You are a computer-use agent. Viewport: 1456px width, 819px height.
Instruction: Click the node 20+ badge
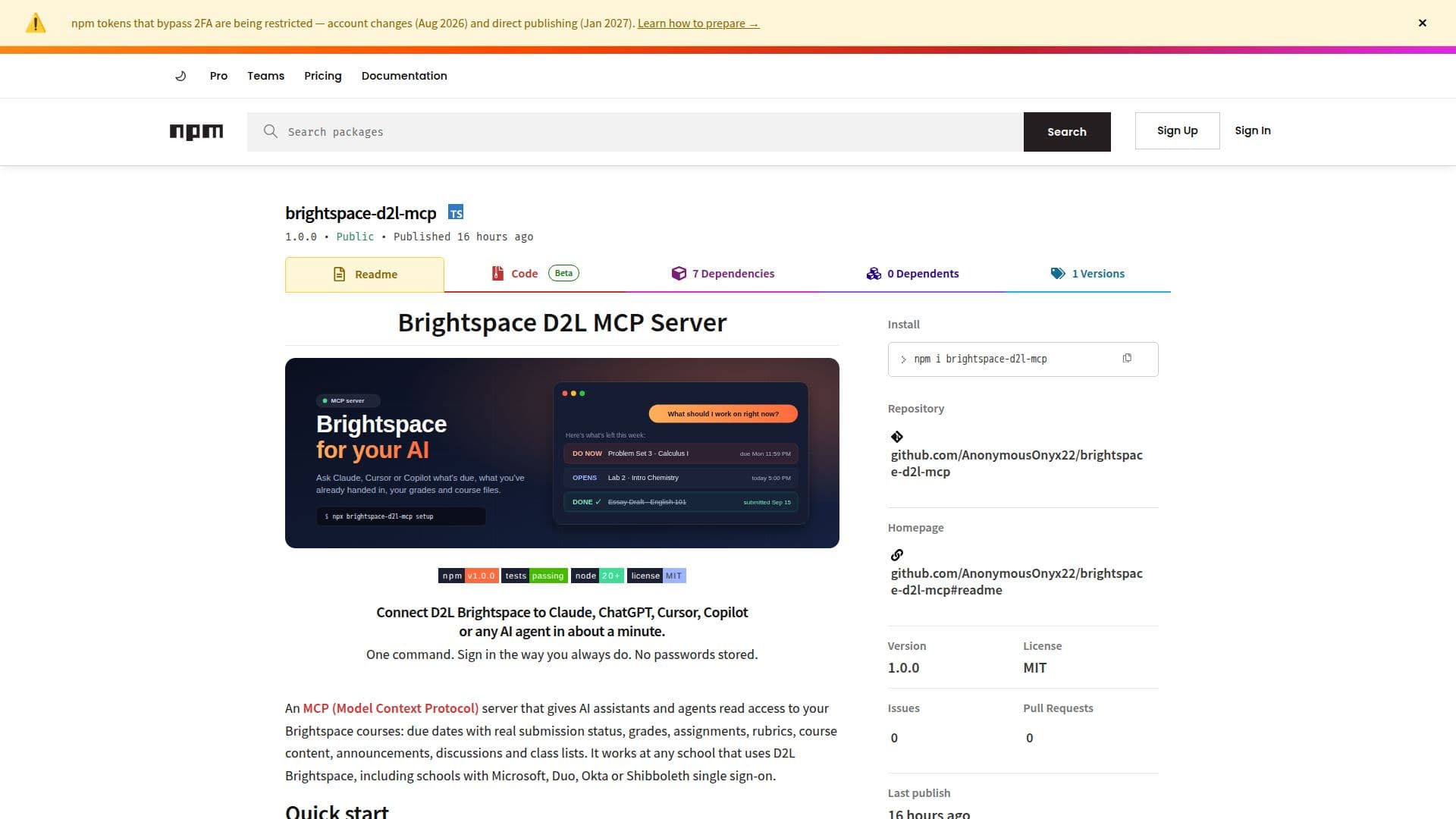(598, 576)
